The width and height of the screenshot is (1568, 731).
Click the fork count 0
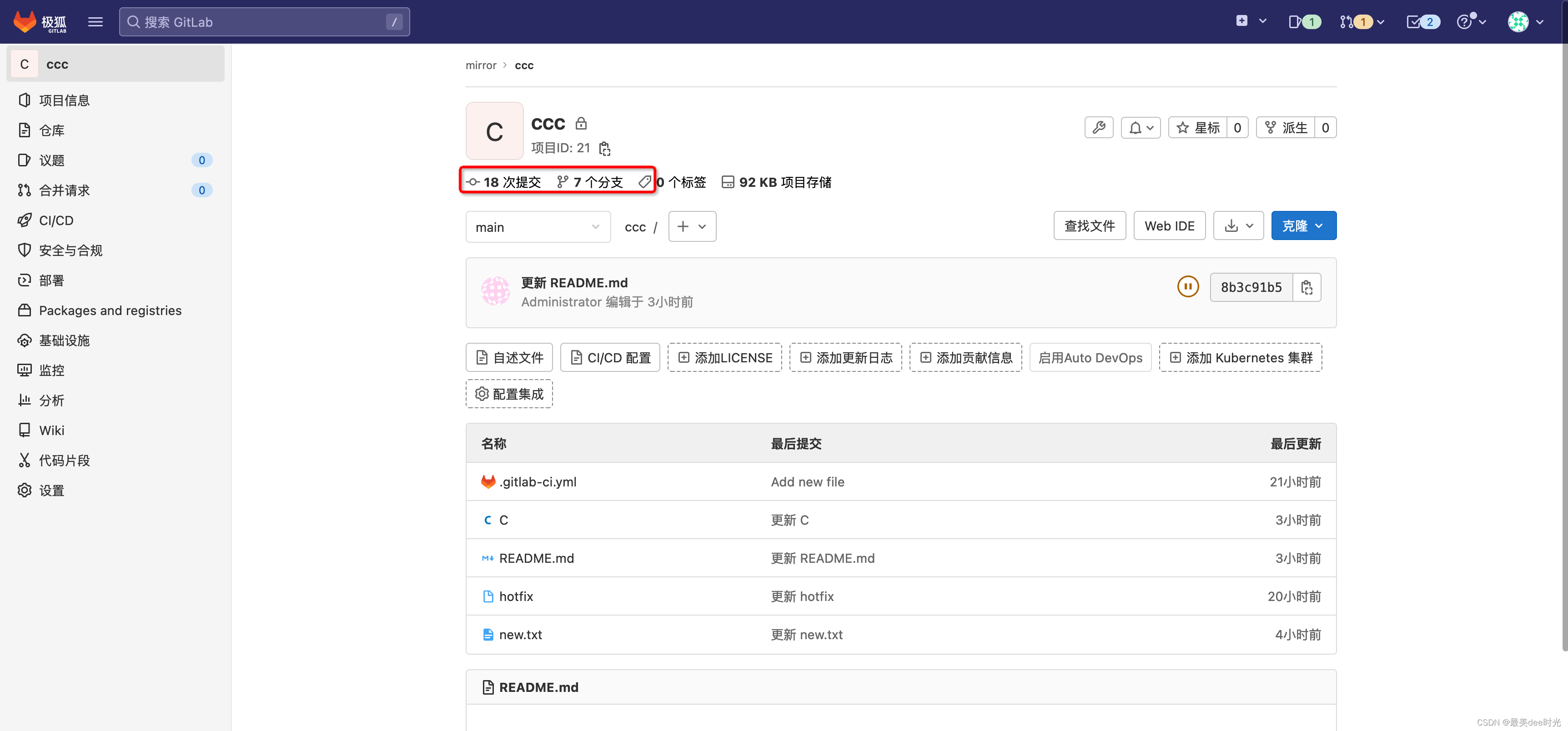(1325, 127)
